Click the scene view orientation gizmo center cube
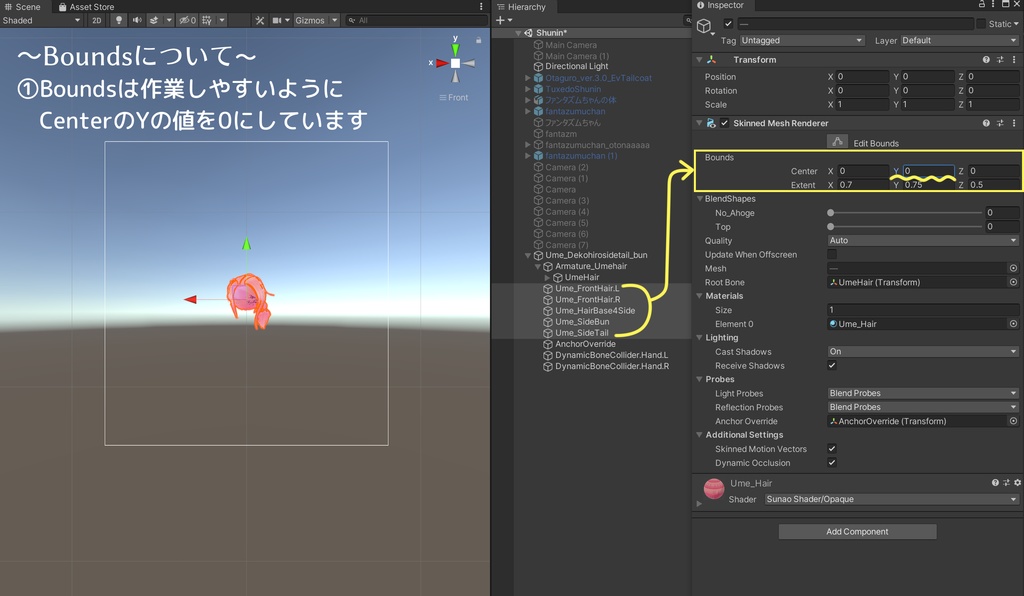Image resolution: width=1024 pixels, height=596 pixels. click(x=455, y=63)
